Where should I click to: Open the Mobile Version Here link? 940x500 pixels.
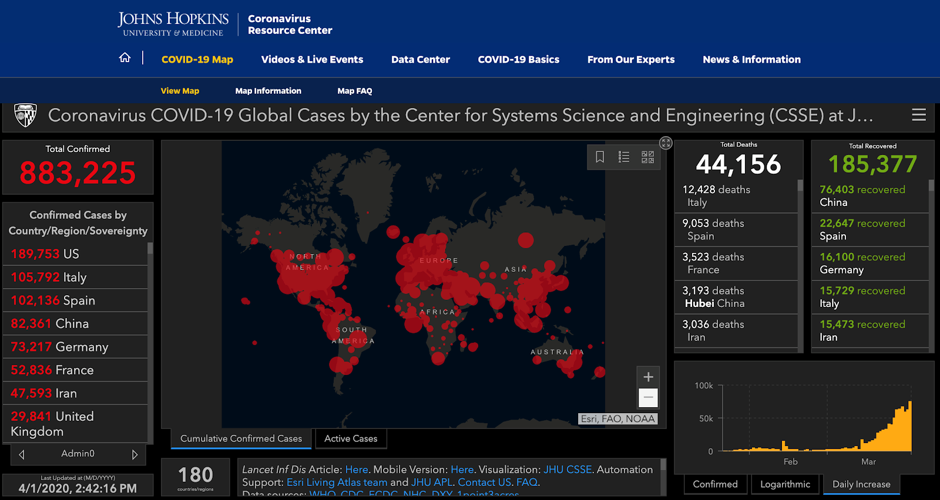click(462, 469)
